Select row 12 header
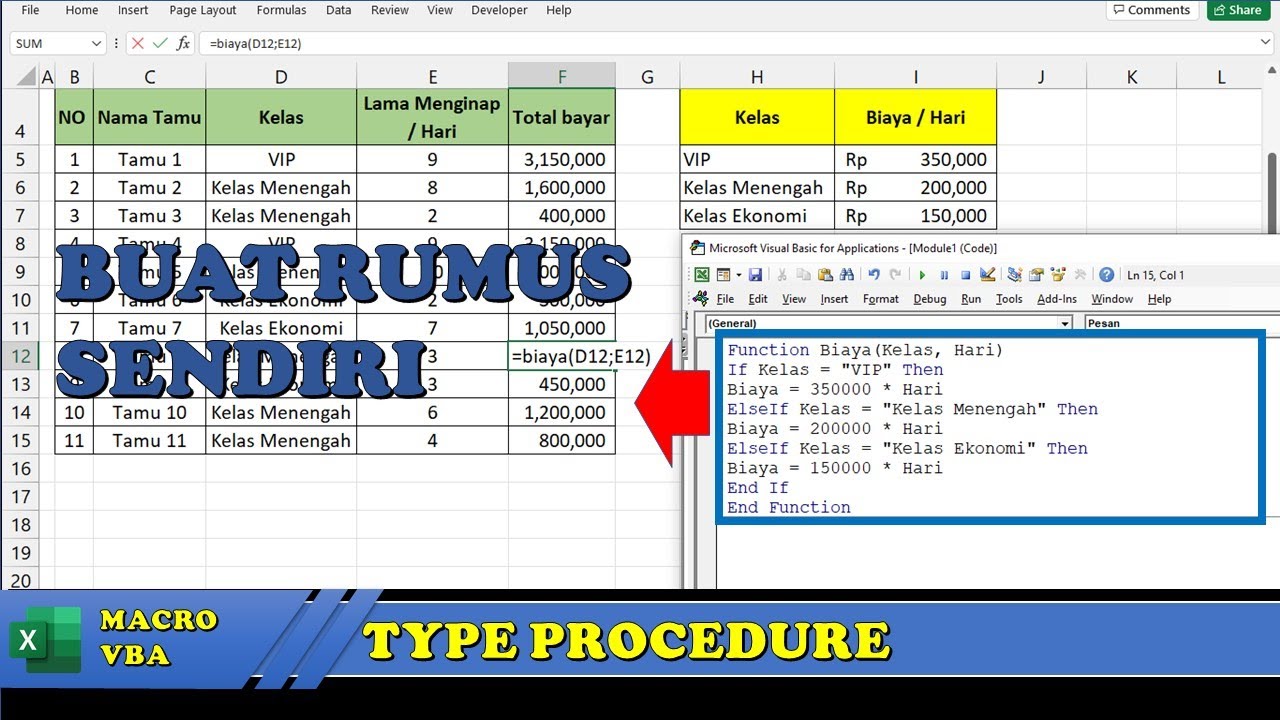The image size is (1280, 720). tap(20, 356)
